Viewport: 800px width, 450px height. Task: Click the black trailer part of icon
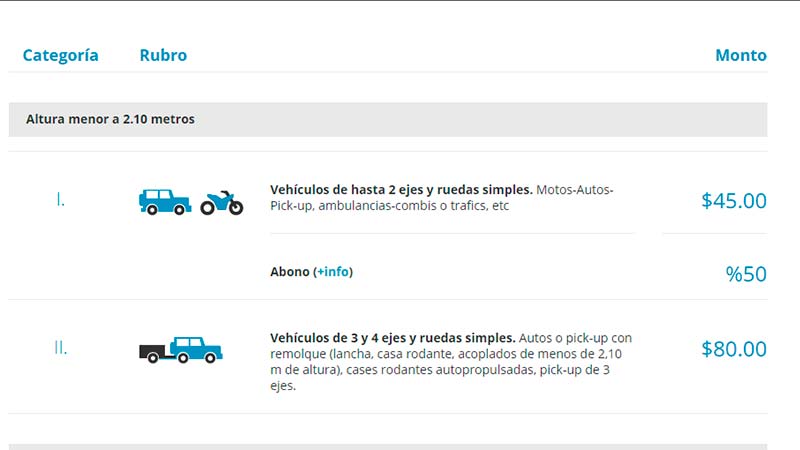pyautogui.click(x=152, y=353)
